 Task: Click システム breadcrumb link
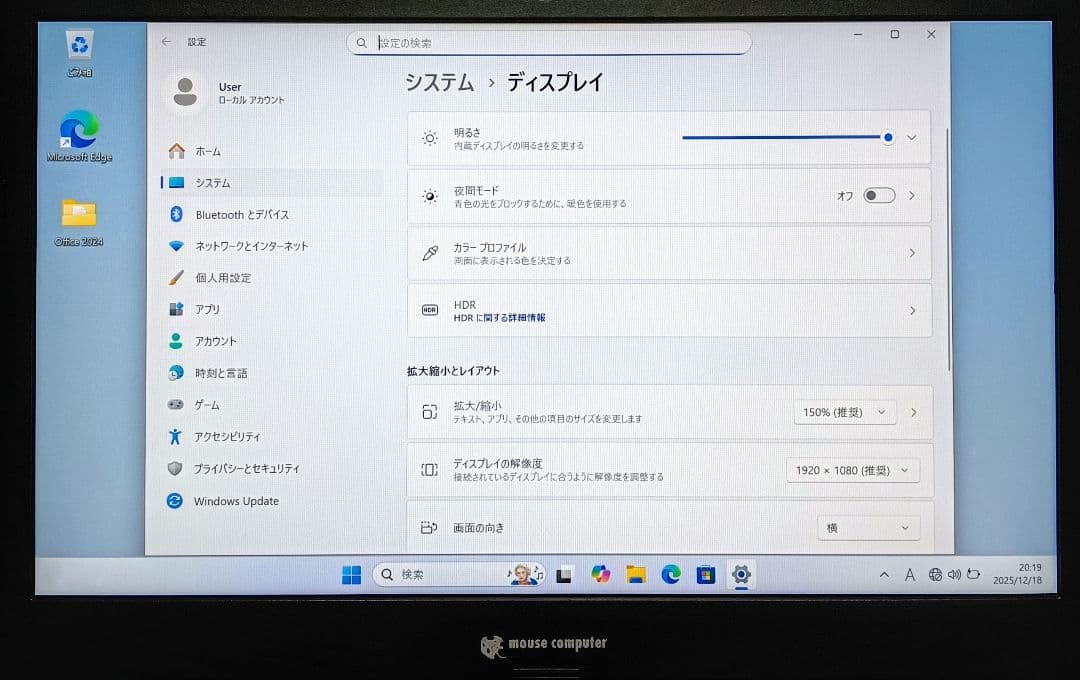pos(439,83)
